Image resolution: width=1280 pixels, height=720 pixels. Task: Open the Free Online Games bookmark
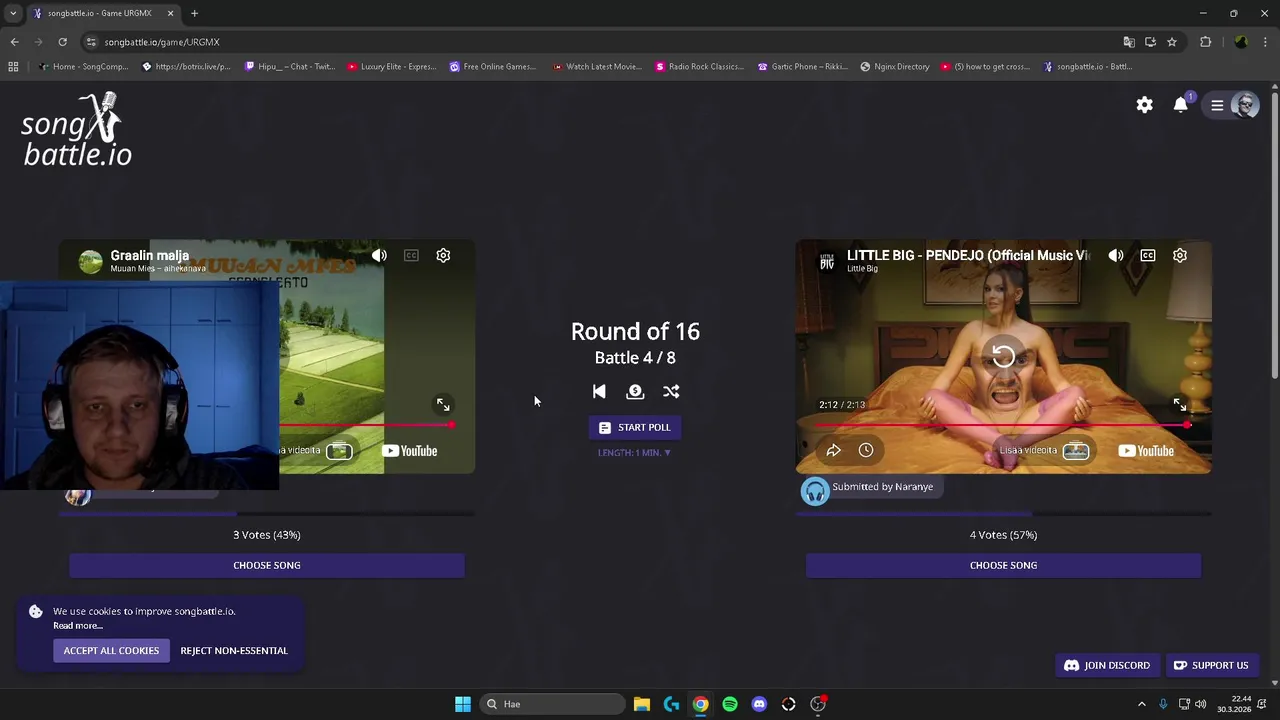coord(492,67)
